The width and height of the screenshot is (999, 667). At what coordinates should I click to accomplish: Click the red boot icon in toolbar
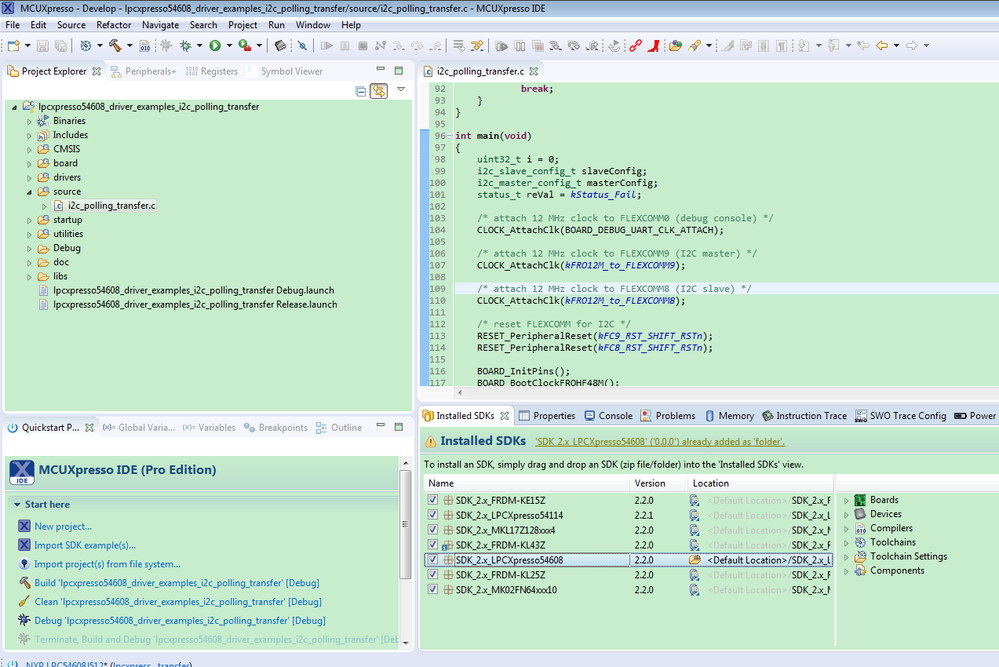[x=653, y=45]
